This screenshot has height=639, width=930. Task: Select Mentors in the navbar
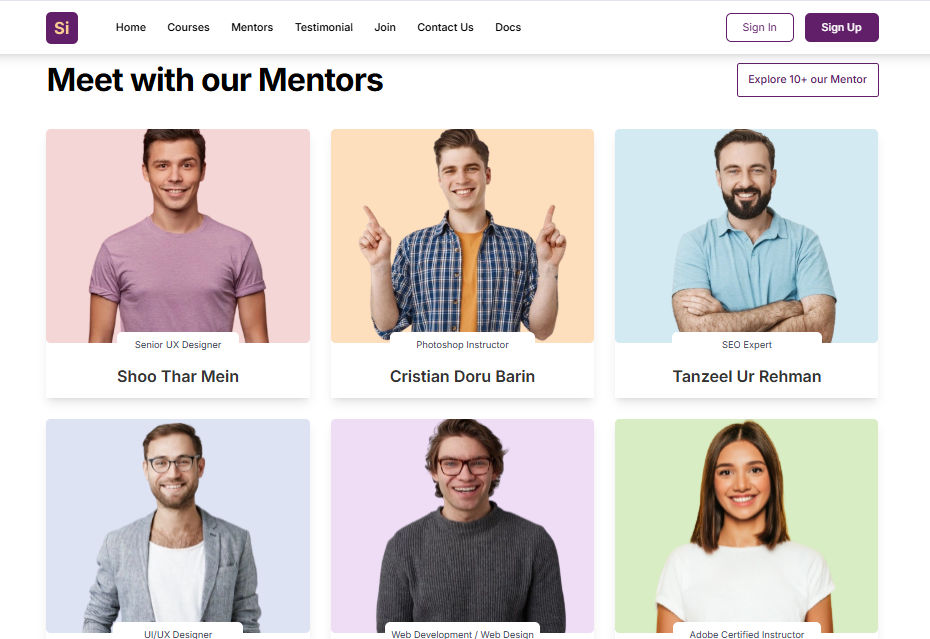pyautogui.click(x=252, y=27)
